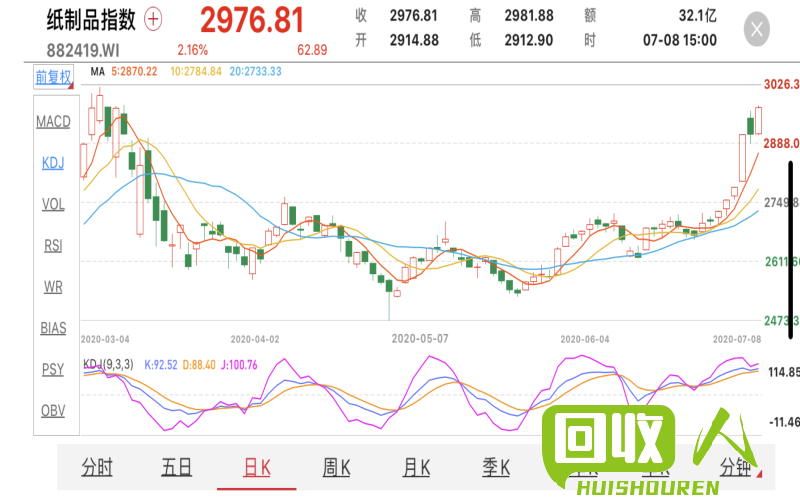Switch to 五日 five-day tab

coord(177,467)
